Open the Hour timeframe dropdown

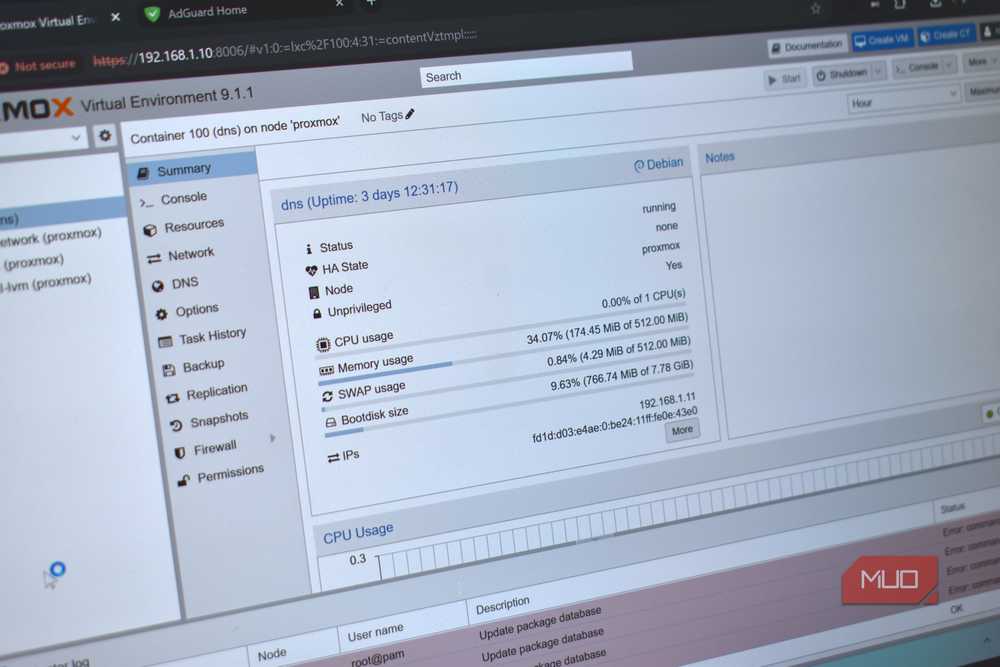pos(904,99)
